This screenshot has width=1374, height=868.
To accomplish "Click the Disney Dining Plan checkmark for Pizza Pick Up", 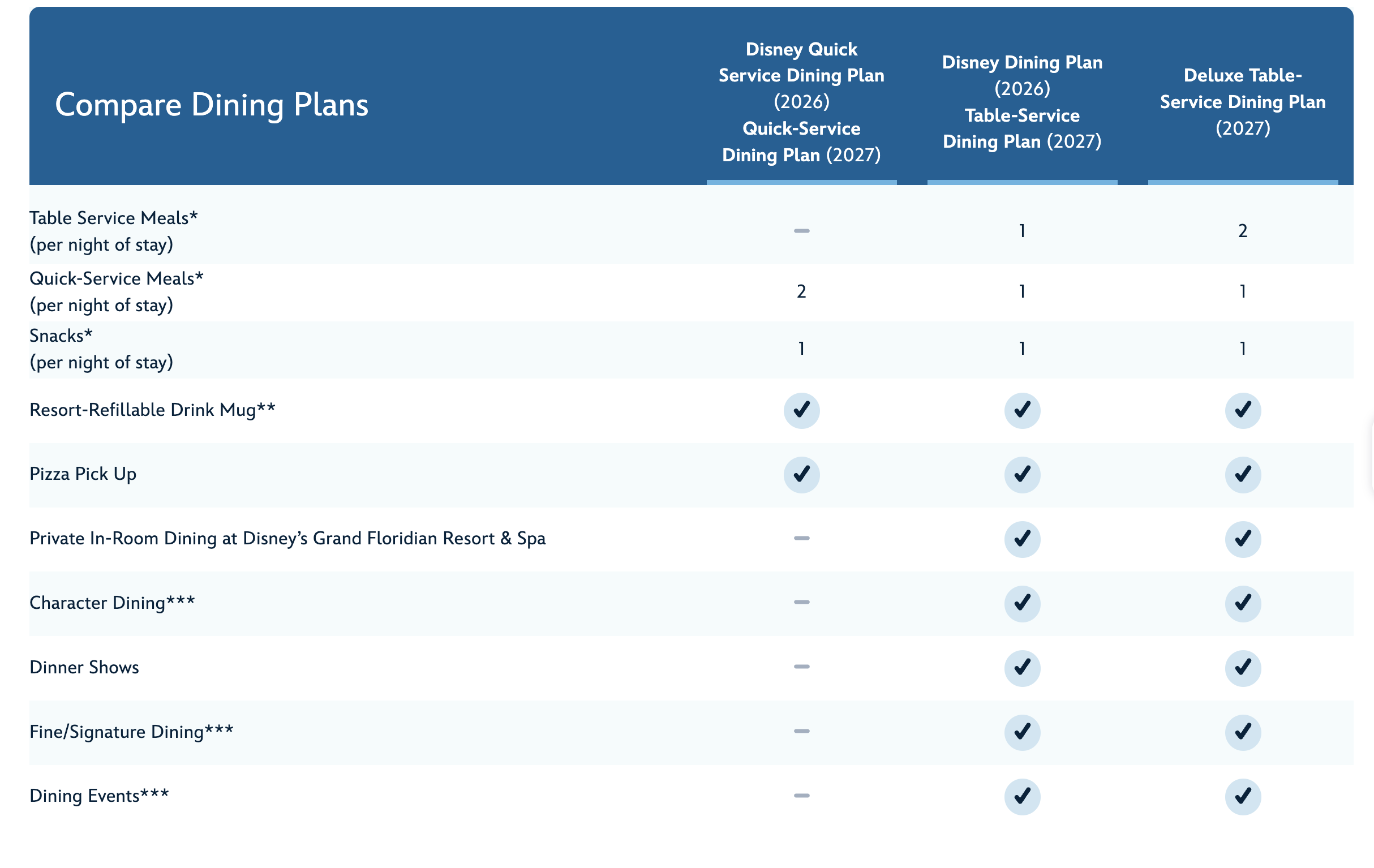I will click(1022, 474).
